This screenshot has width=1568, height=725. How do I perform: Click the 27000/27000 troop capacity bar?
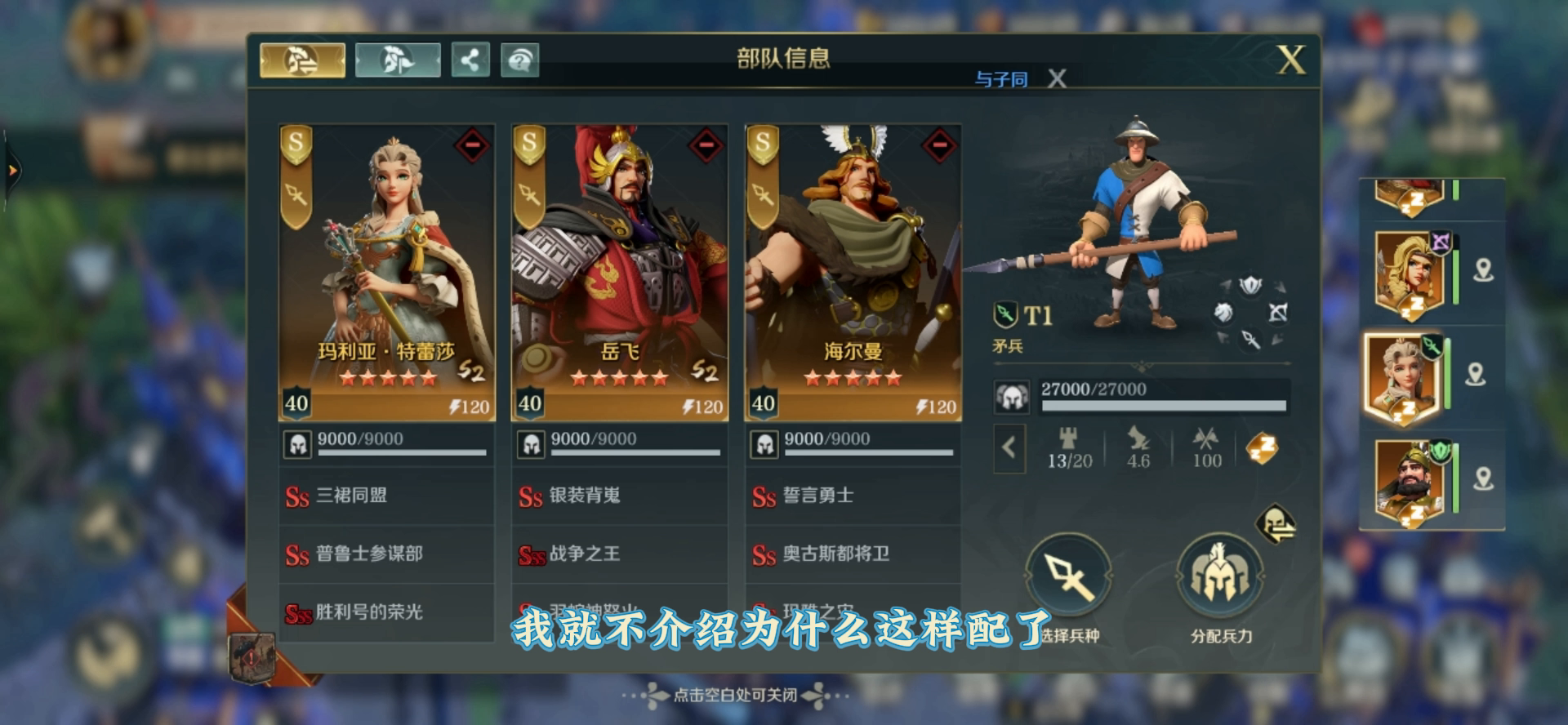pyautogui.click(x=1163, y=396)
